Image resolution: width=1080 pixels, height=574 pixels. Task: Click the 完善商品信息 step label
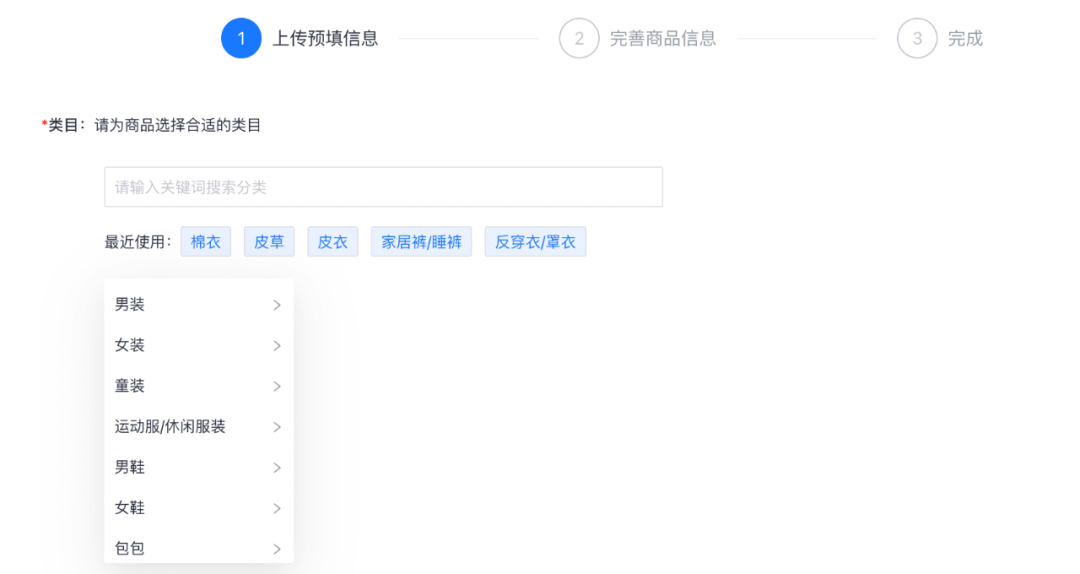tap(663, 39)
